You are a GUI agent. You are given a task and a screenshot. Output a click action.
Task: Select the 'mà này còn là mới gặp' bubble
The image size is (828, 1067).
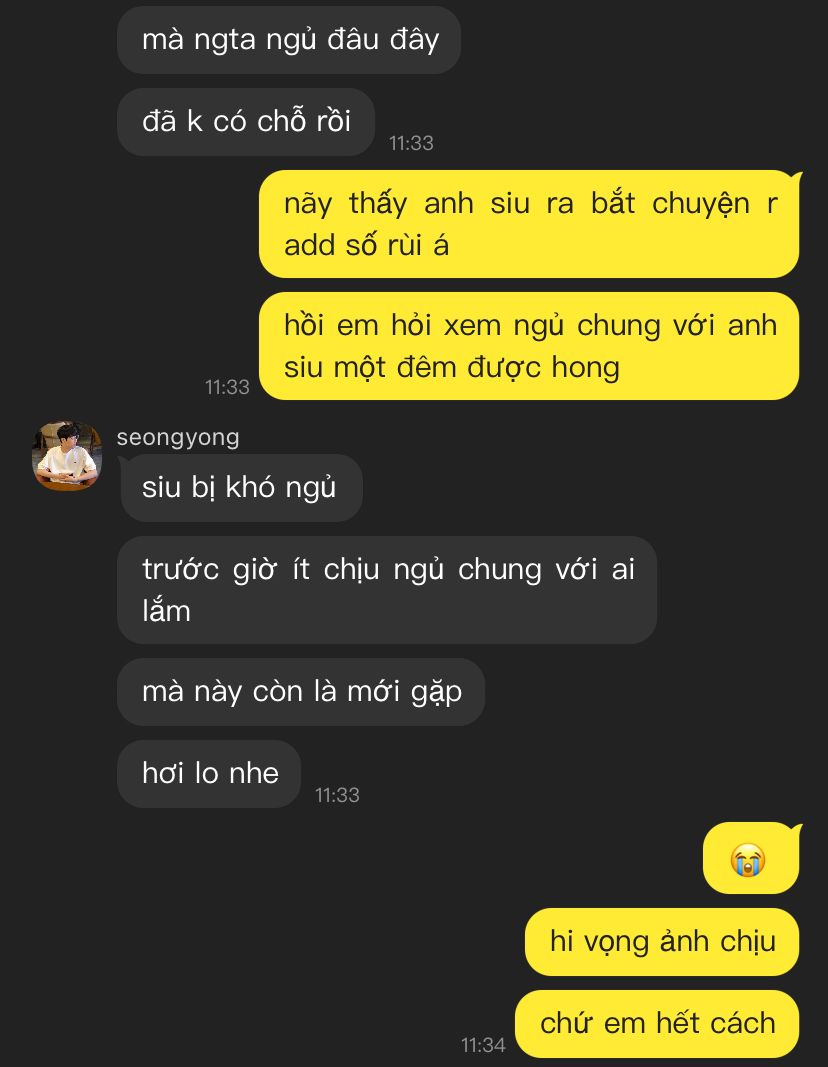pos(301,692)
